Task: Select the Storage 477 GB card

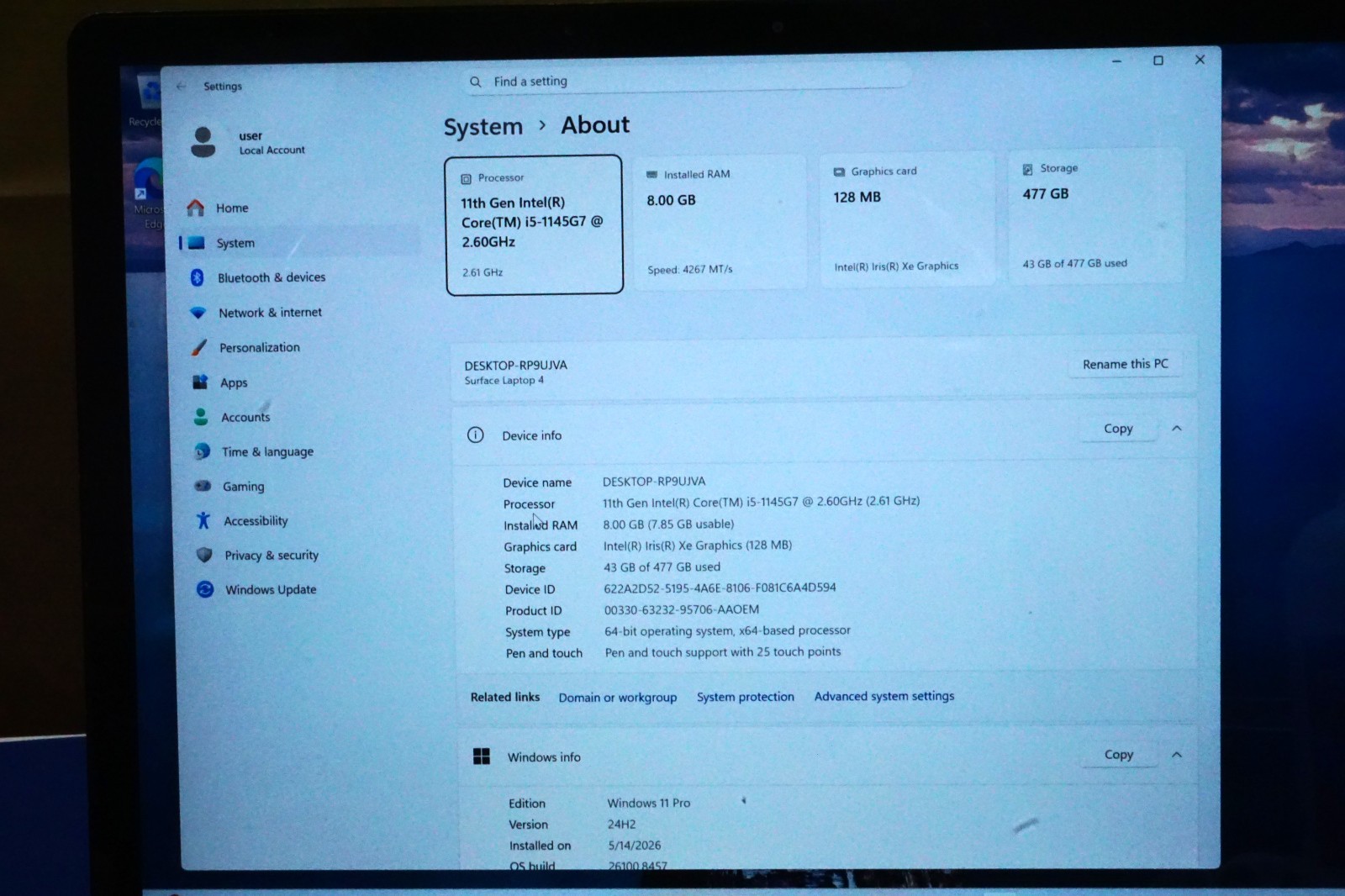Action: tap(1096, 216)
